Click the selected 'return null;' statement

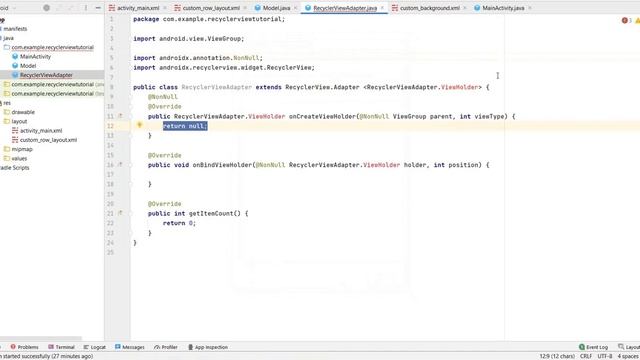click(185, 126)
